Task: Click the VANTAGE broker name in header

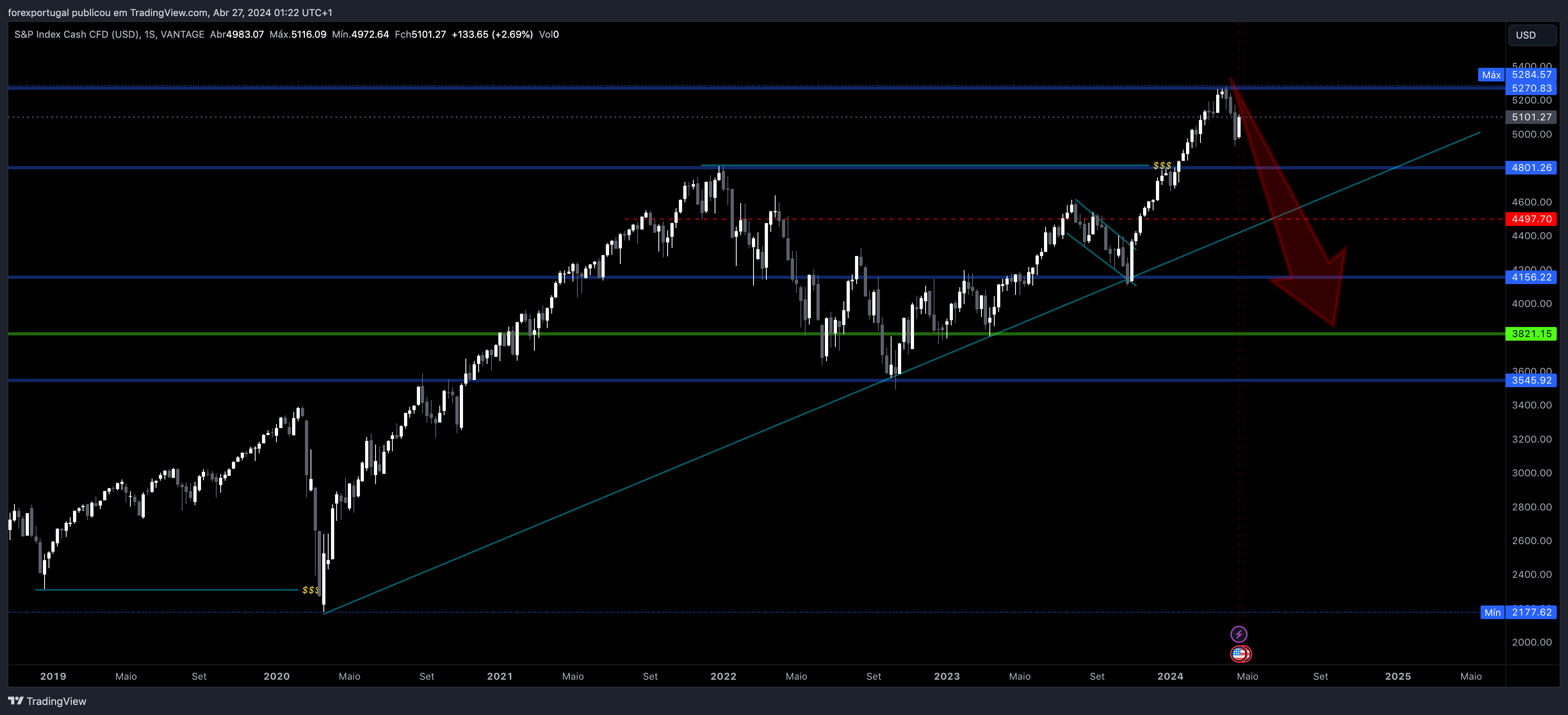Action: pos(182,34)
